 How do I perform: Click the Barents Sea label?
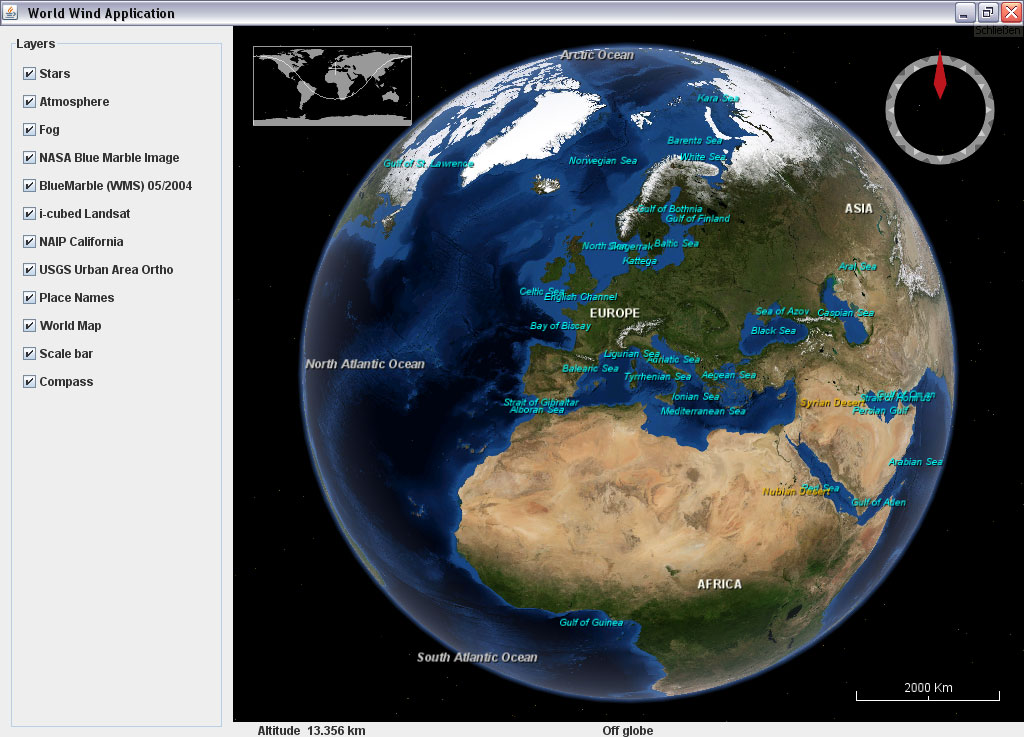[694, 140]
